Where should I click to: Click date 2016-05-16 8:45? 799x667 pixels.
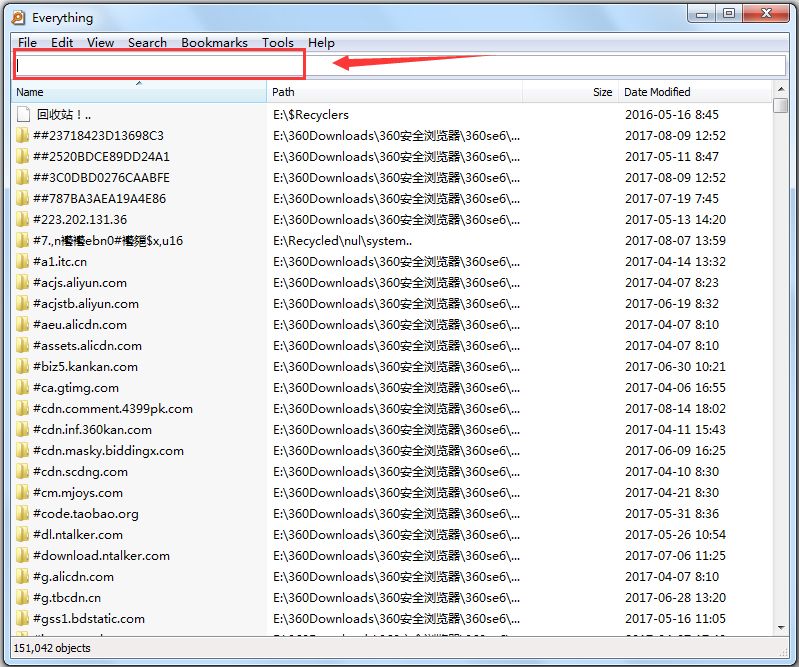(672, 115)
